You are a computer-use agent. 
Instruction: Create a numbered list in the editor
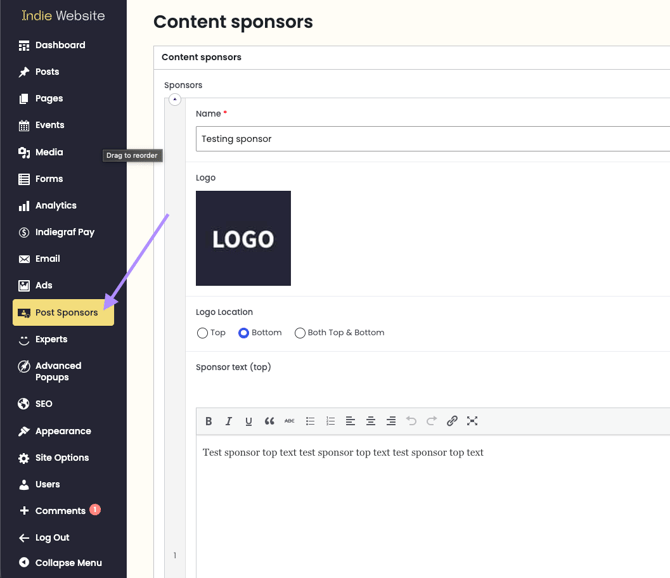click(330, 421)
